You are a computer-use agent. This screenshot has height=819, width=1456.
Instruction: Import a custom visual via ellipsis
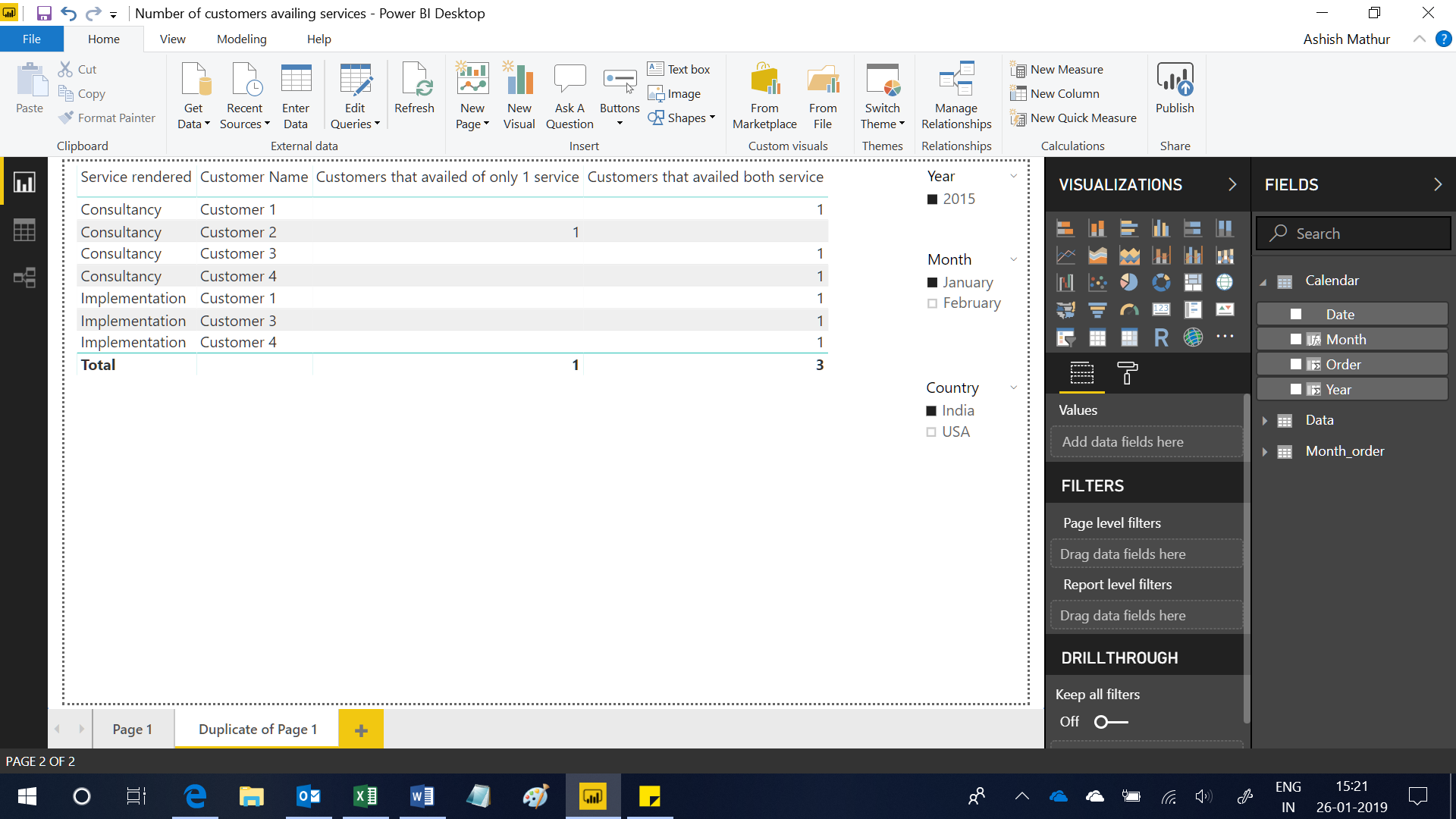tap(1225, 336)
